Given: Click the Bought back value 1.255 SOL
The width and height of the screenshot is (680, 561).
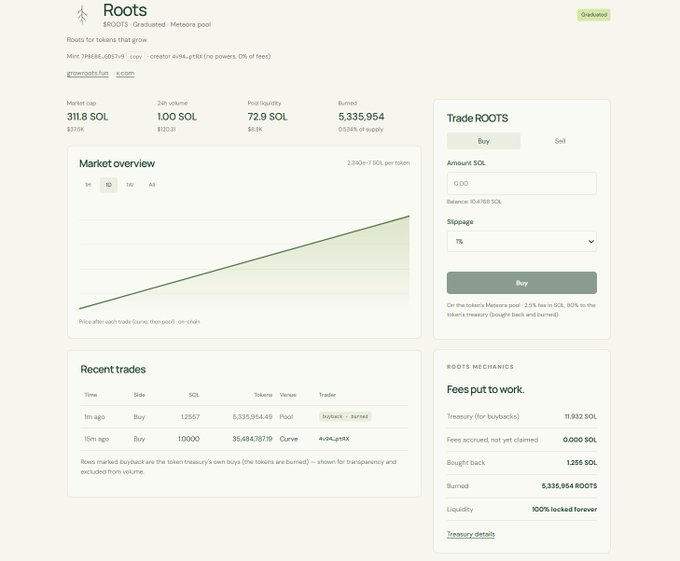Looking at the screenshot, I should click(x=582, y=463).
